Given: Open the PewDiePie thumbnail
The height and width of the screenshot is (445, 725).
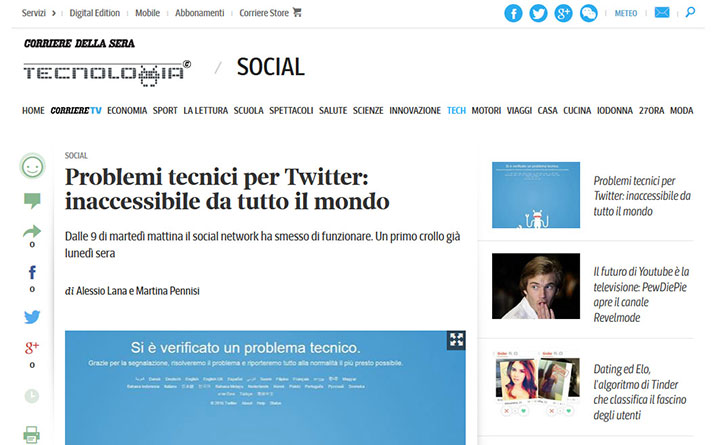Looking at the screenshot, I should (x=536, y=286).
